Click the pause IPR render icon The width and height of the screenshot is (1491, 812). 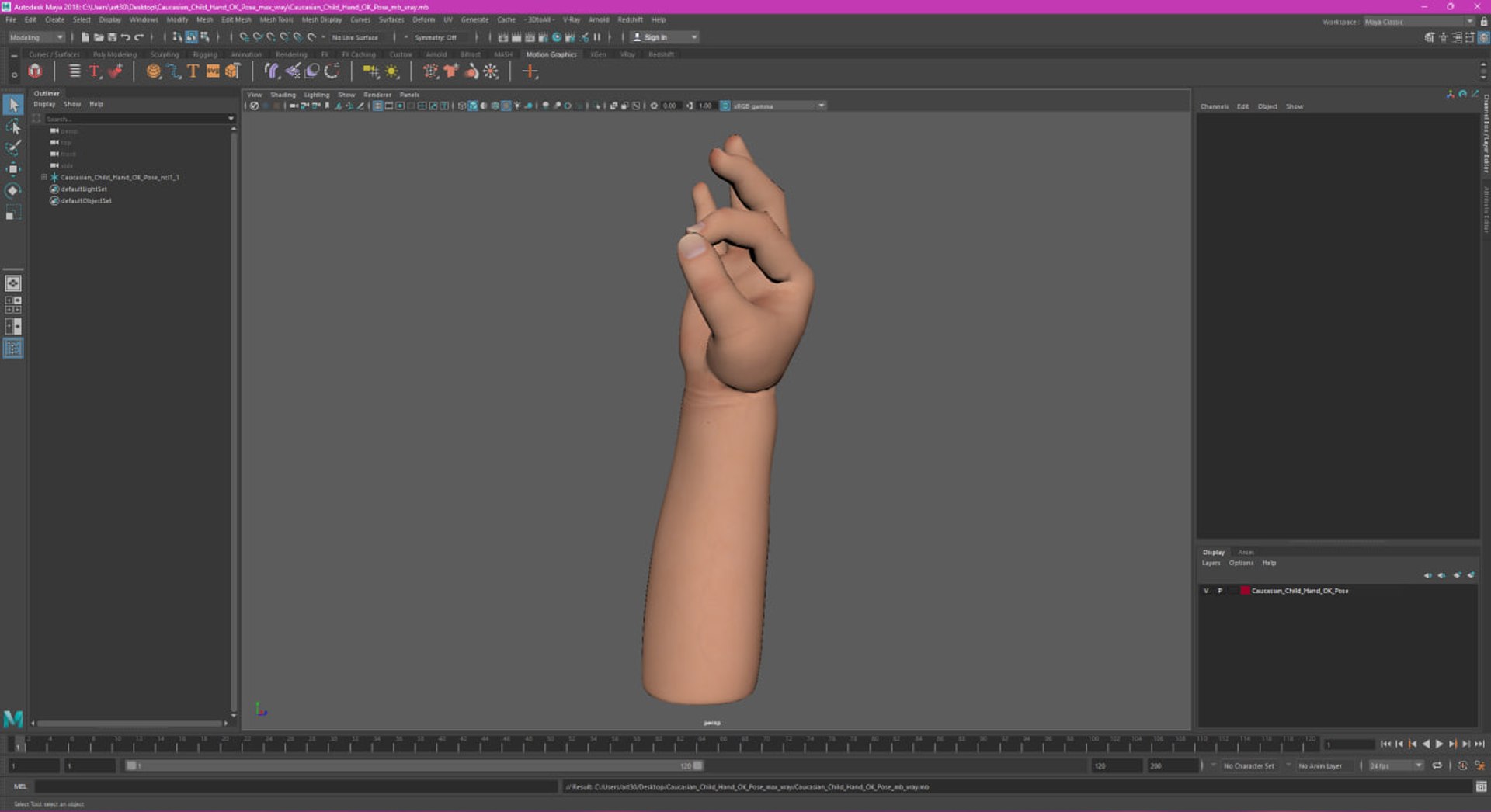point(597,37)
